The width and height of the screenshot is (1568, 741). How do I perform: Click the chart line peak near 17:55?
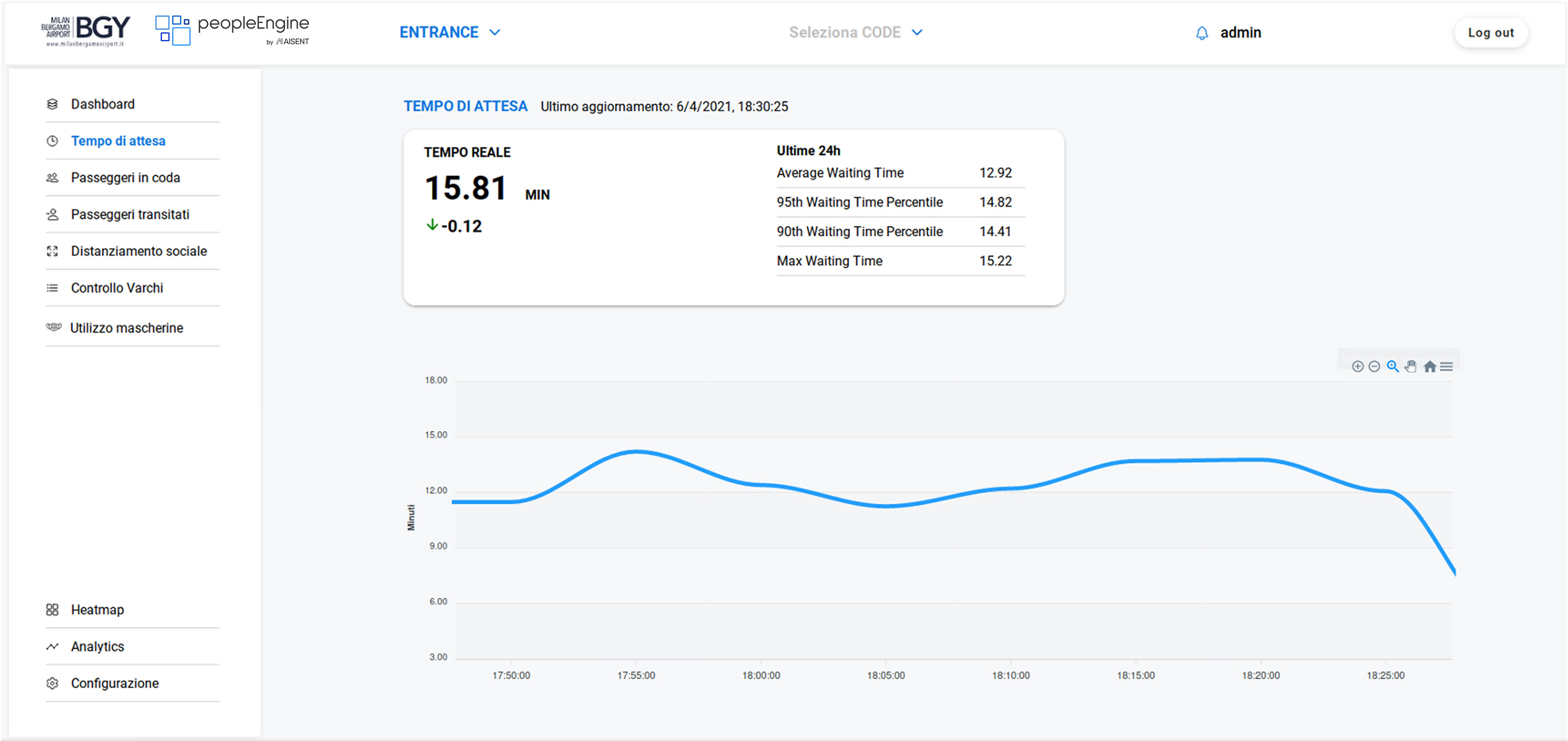tap(636, 452)
